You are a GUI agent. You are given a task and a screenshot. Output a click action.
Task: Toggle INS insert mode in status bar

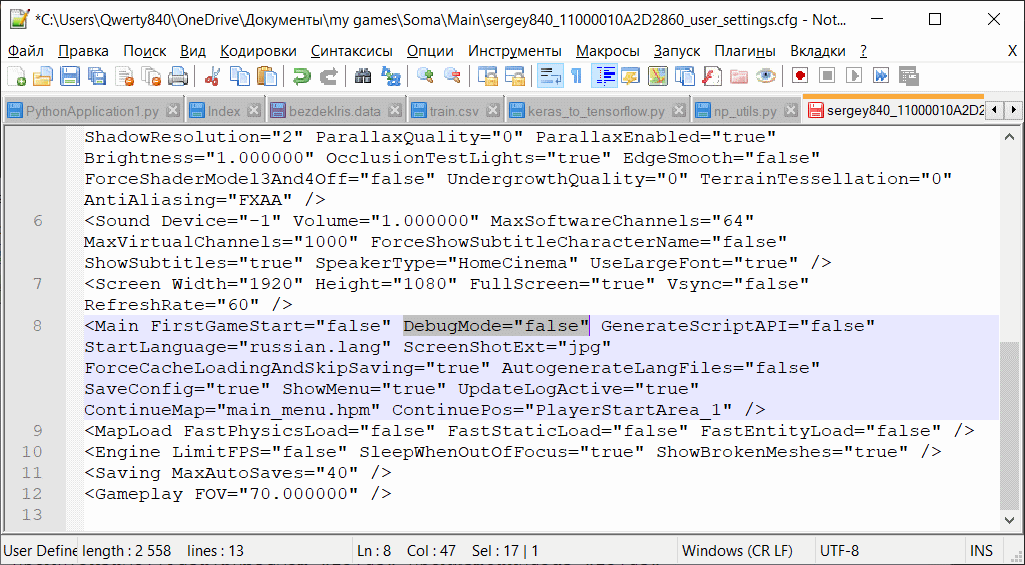(x=981, y=551)
